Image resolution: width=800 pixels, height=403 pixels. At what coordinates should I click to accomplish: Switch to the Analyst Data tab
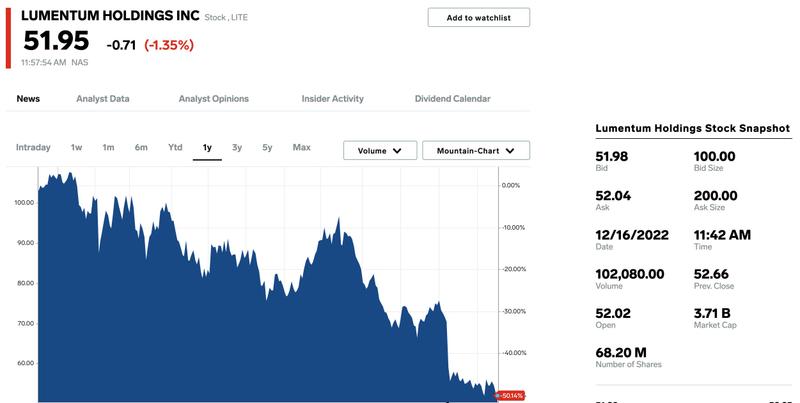click(x=103, y=99)
